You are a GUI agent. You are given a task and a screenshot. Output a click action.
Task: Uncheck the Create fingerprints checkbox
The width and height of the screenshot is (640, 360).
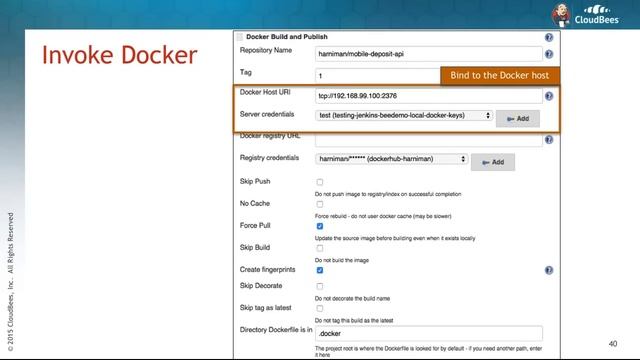(x=320, y=270)
